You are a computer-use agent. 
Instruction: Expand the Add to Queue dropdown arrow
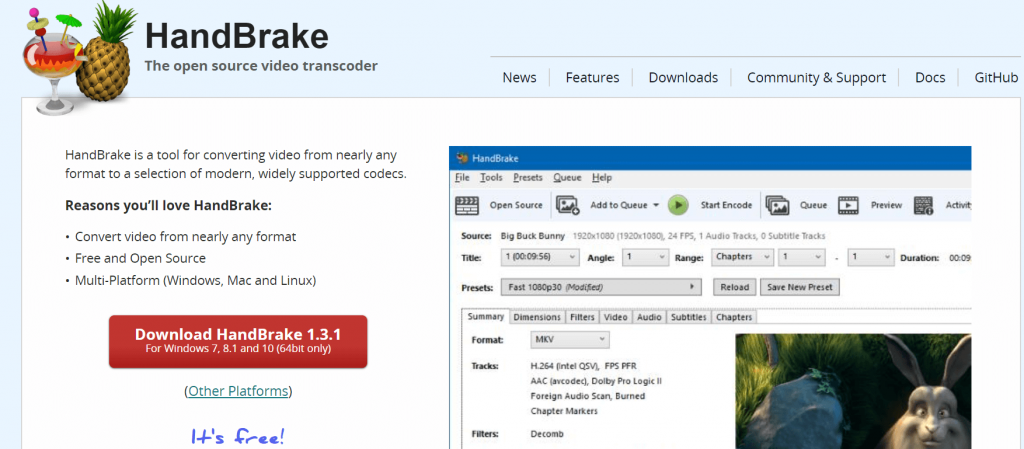pos(655,206)
